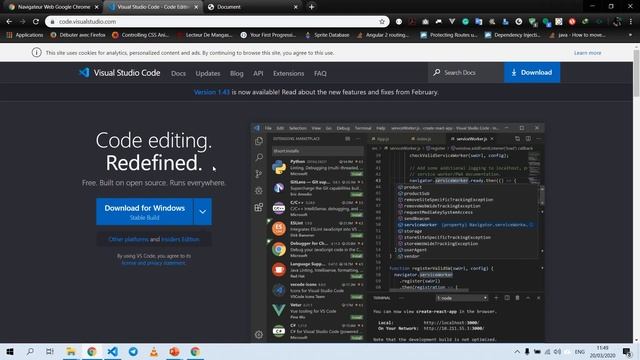Click the search magnifier in Search Docs

click(436, 73)
